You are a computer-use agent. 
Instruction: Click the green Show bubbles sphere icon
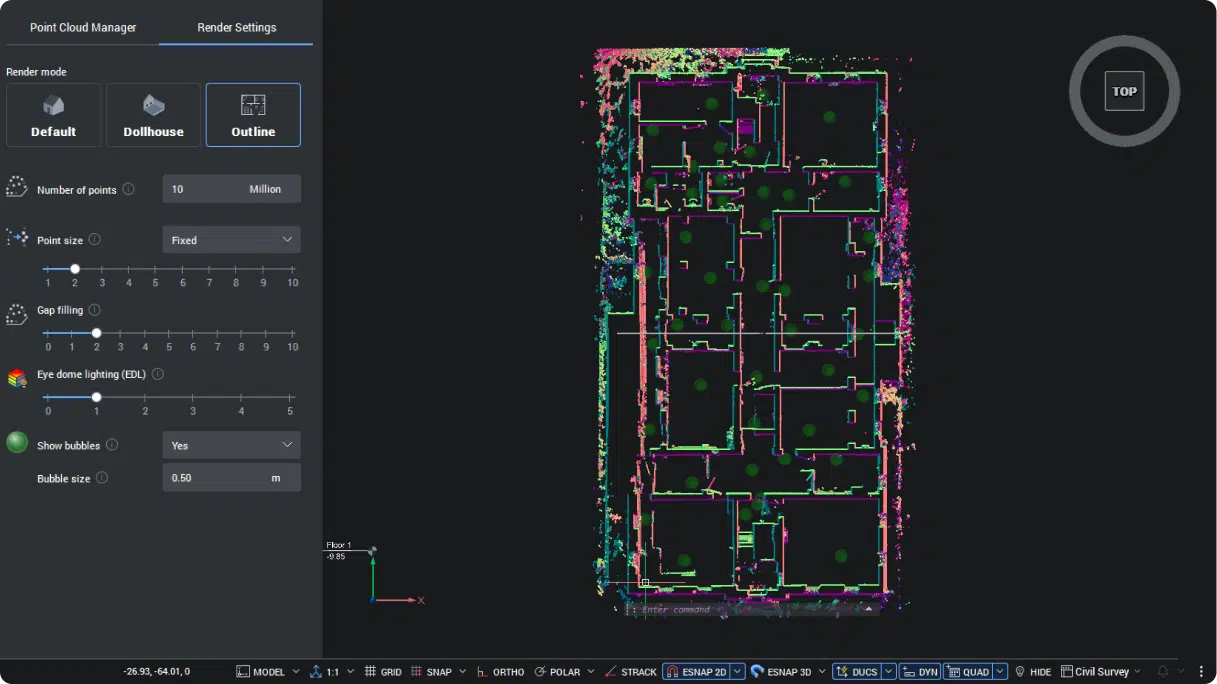tap(16, 443)
